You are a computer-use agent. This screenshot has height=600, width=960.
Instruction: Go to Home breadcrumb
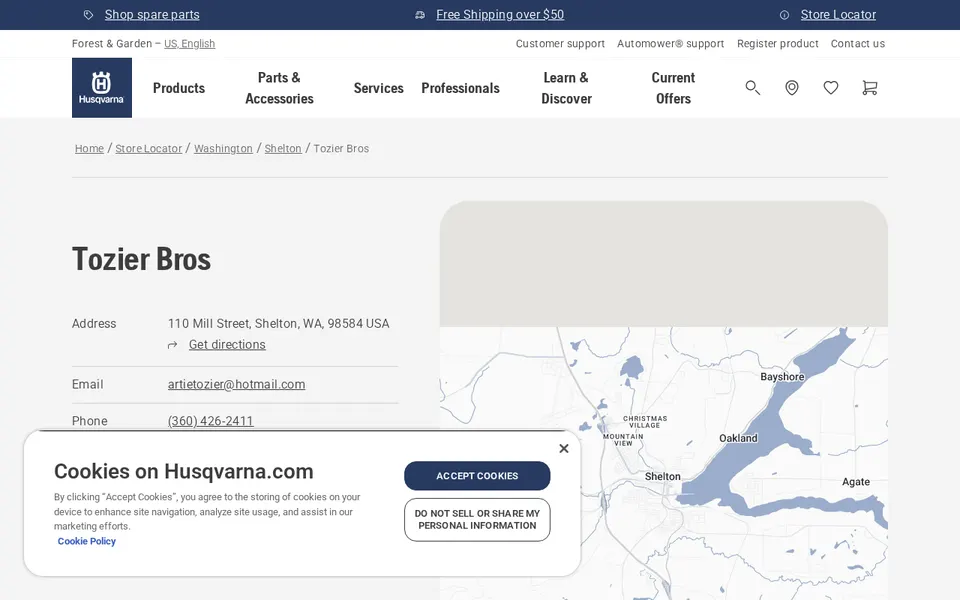point(89,148)
